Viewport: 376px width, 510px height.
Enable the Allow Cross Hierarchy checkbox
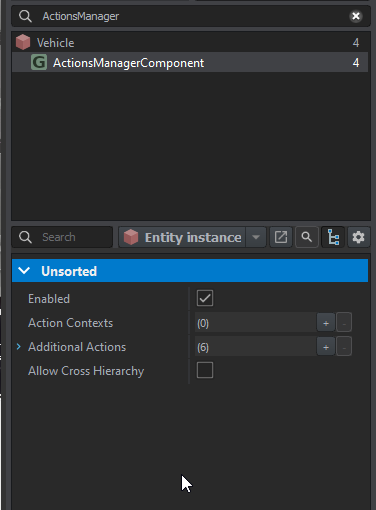205,370
